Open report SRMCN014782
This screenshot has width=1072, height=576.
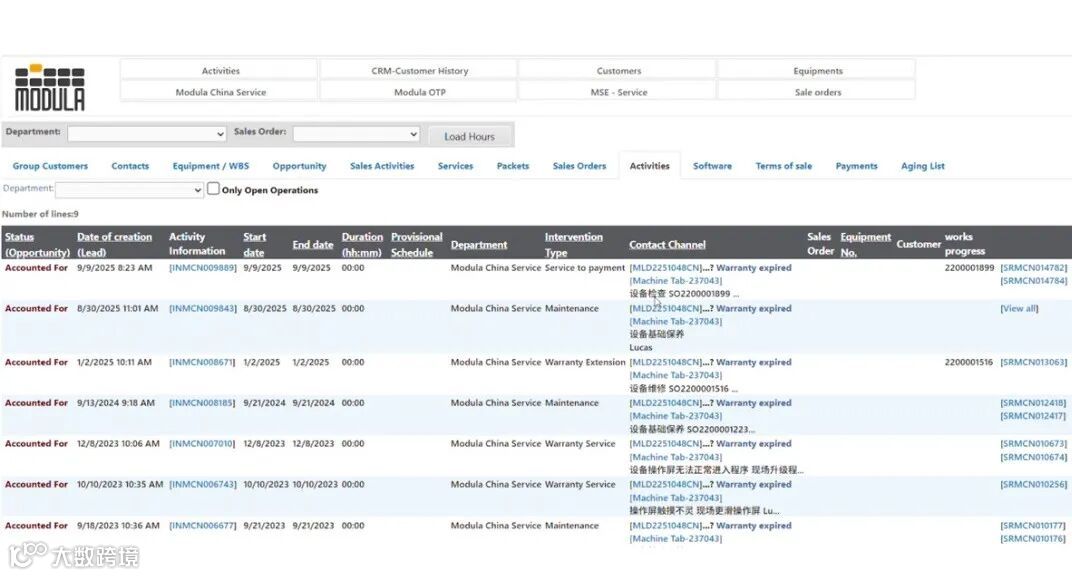click(x=1033, y=268)
